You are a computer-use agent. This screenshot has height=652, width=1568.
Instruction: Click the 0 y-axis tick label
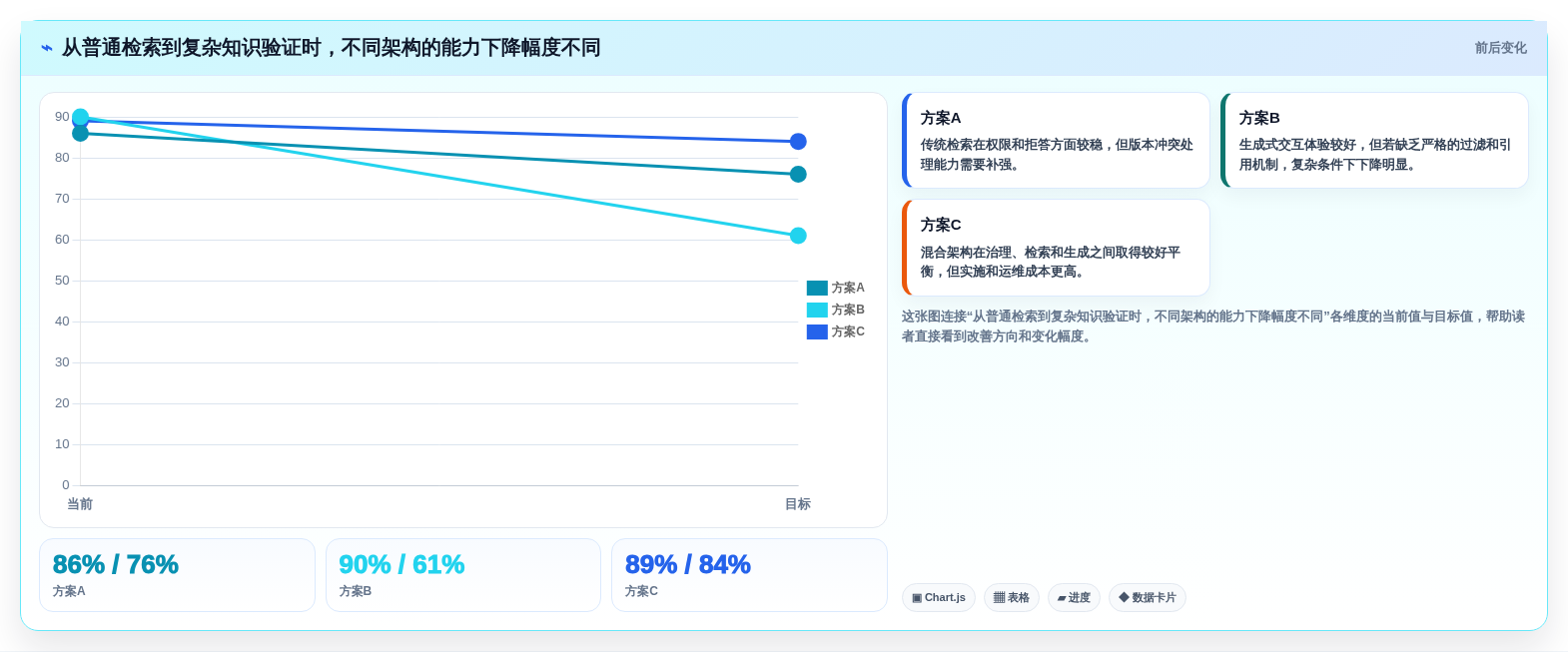coord(66,485)
